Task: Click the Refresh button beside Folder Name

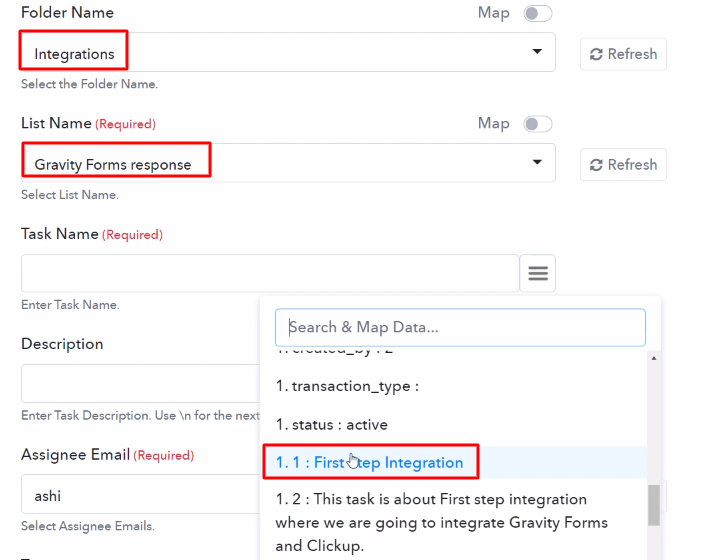Action: coord(623,54)
